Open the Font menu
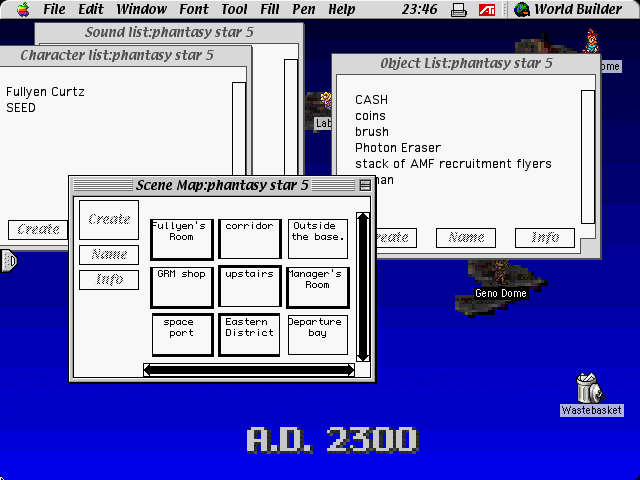The image size is (640, 480). pyautogui.click(x=194, y=9)
